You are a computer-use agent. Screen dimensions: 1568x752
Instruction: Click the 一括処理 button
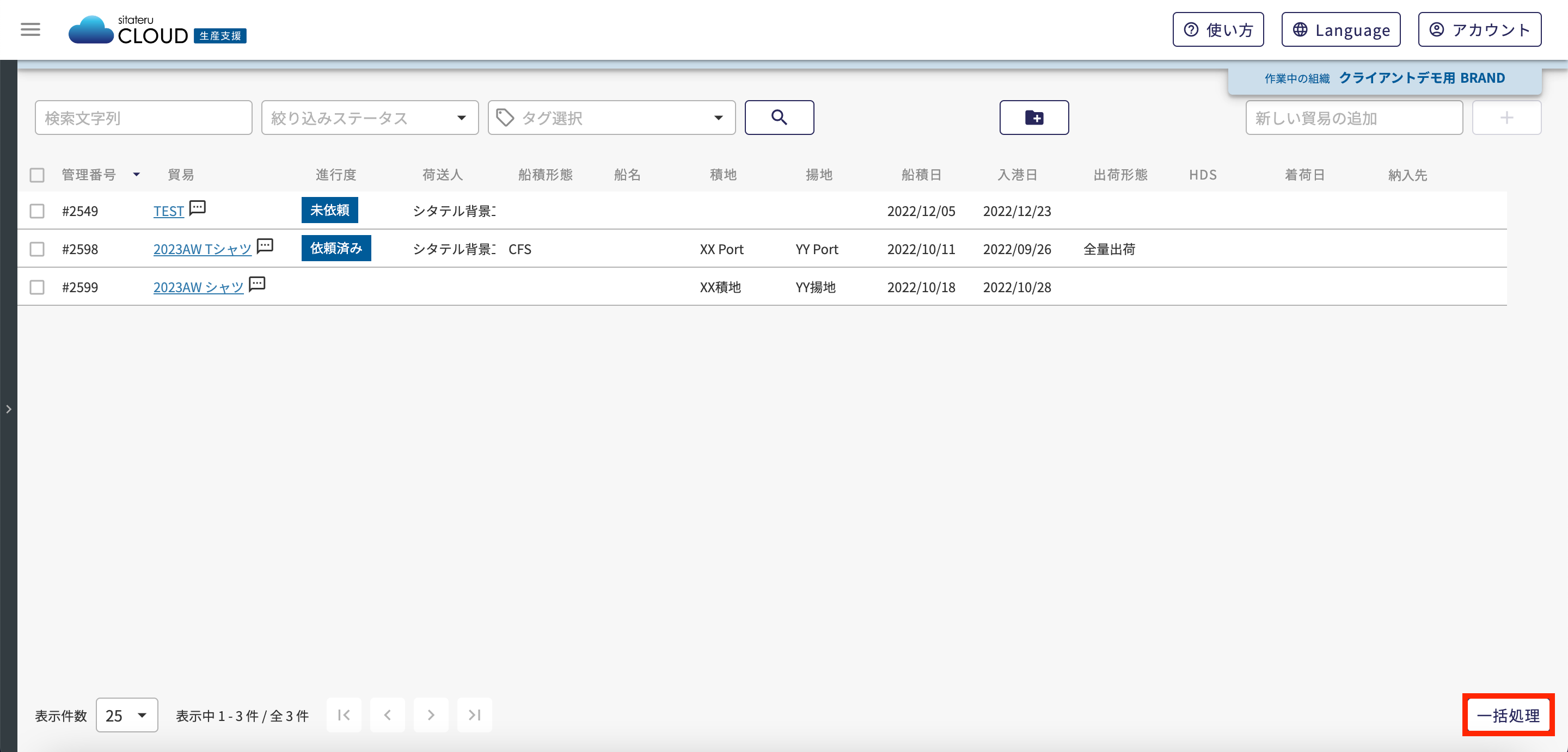[1508, 715]
